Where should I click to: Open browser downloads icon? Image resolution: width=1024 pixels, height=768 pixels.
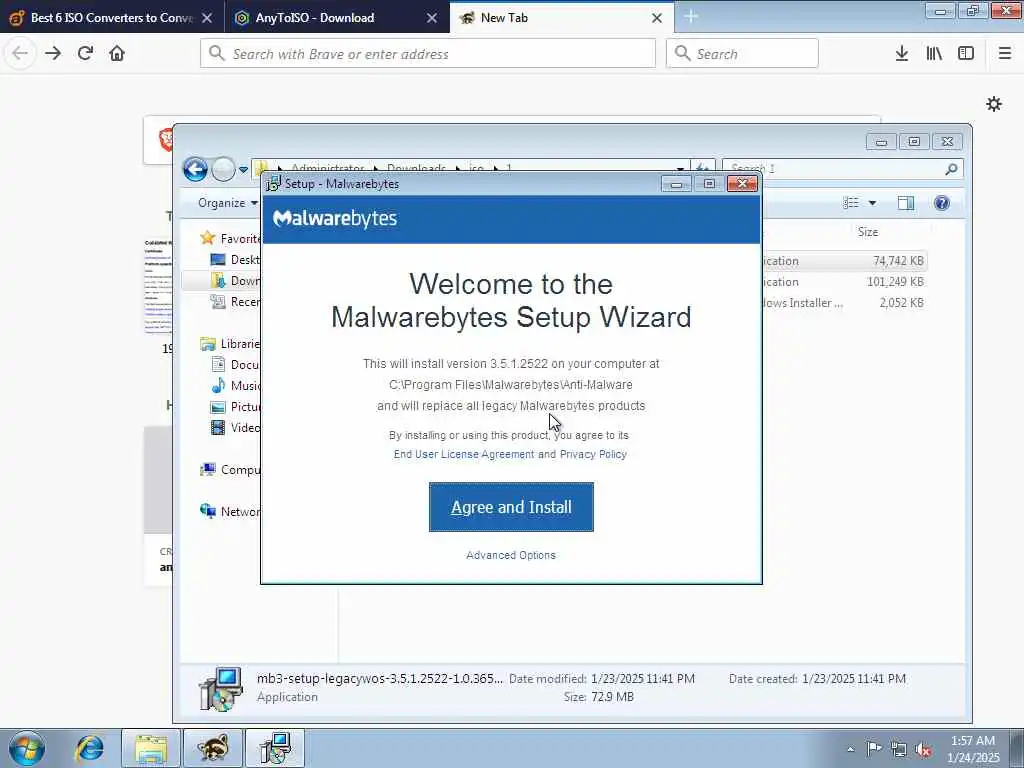[x=902, y=53]
